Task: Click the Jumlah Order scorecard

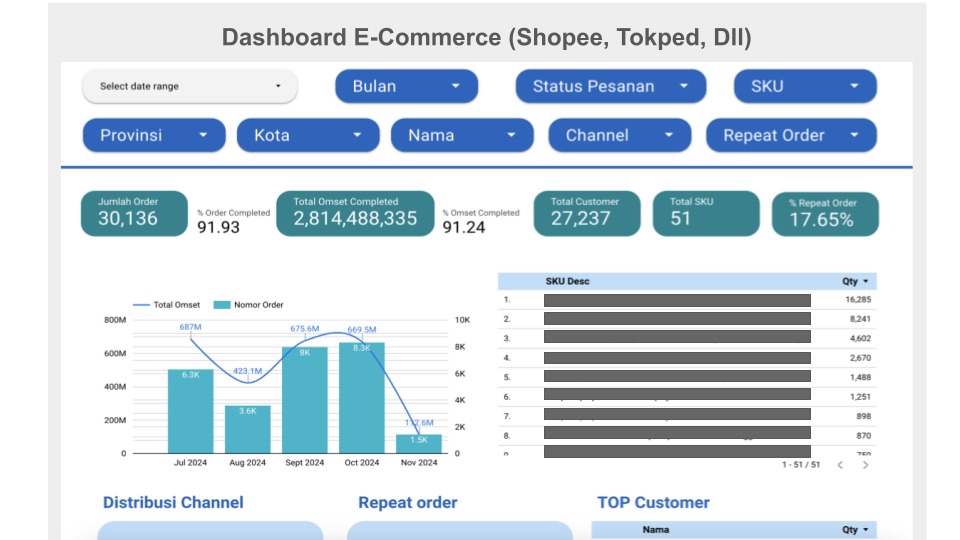Action: pos(134,213)
